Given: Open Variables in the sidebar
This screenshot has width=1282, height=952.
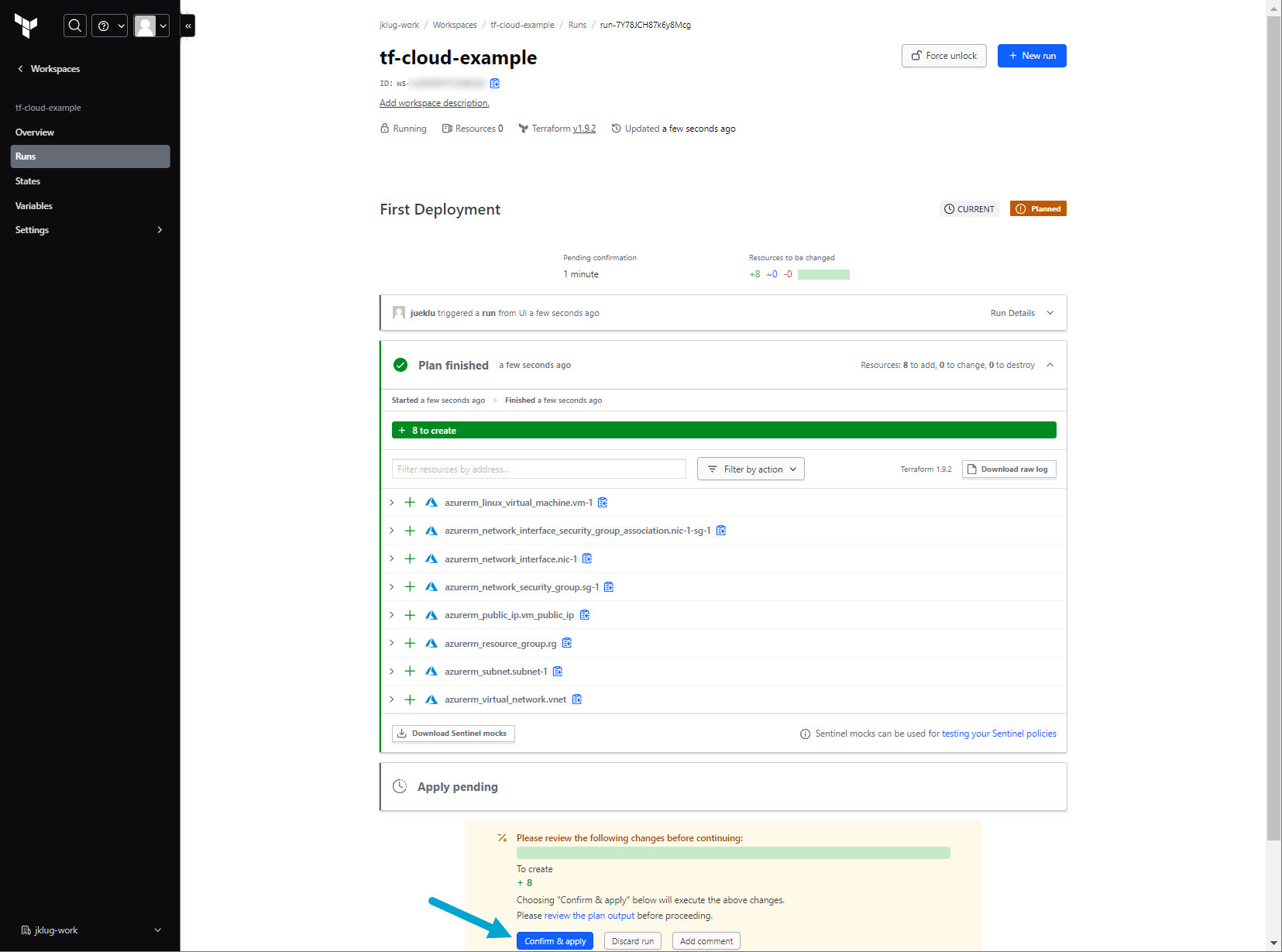Looking at the screenshot, I should tap(34, 206).
